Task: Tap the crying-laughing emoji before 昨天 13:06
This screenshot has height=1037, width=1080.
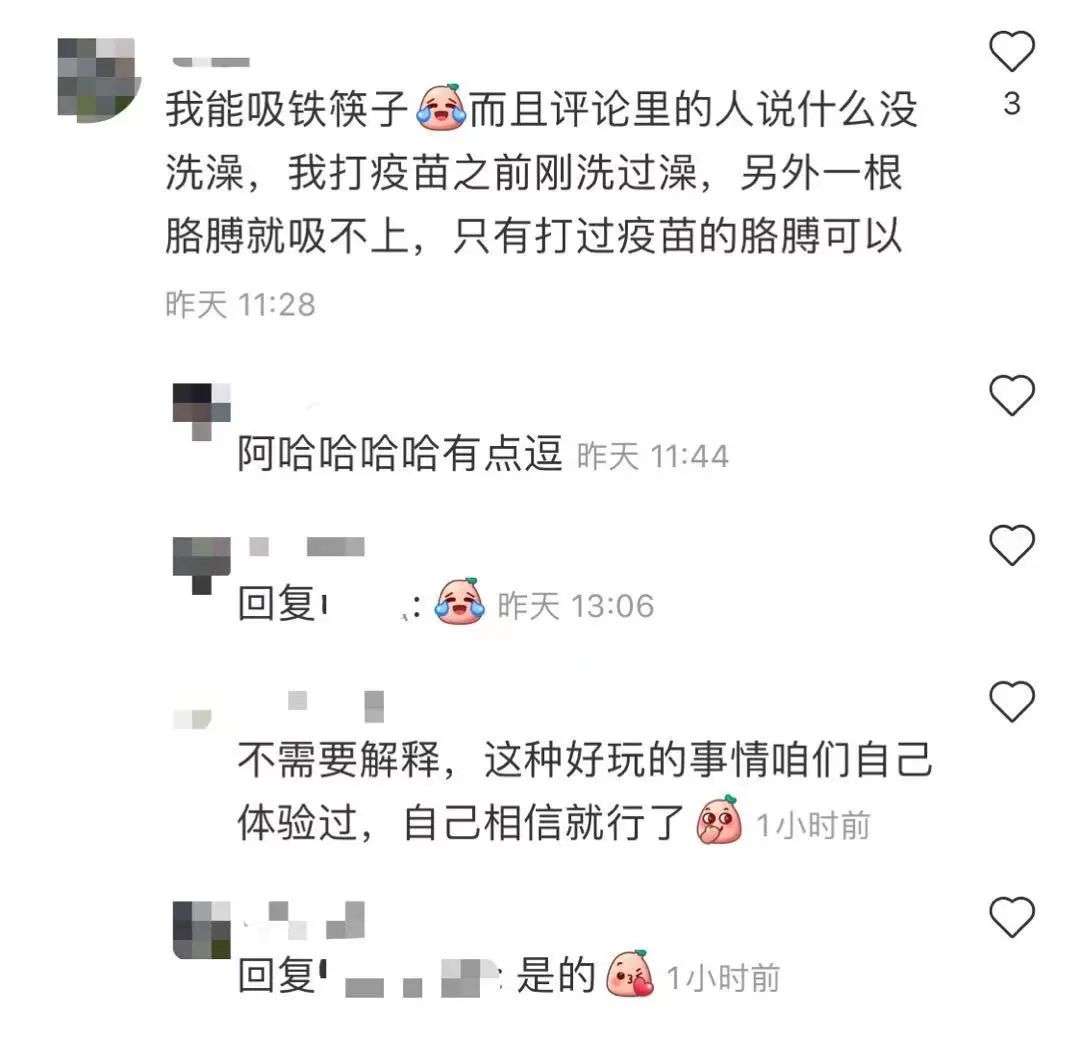Action: [x=459, y=601]
